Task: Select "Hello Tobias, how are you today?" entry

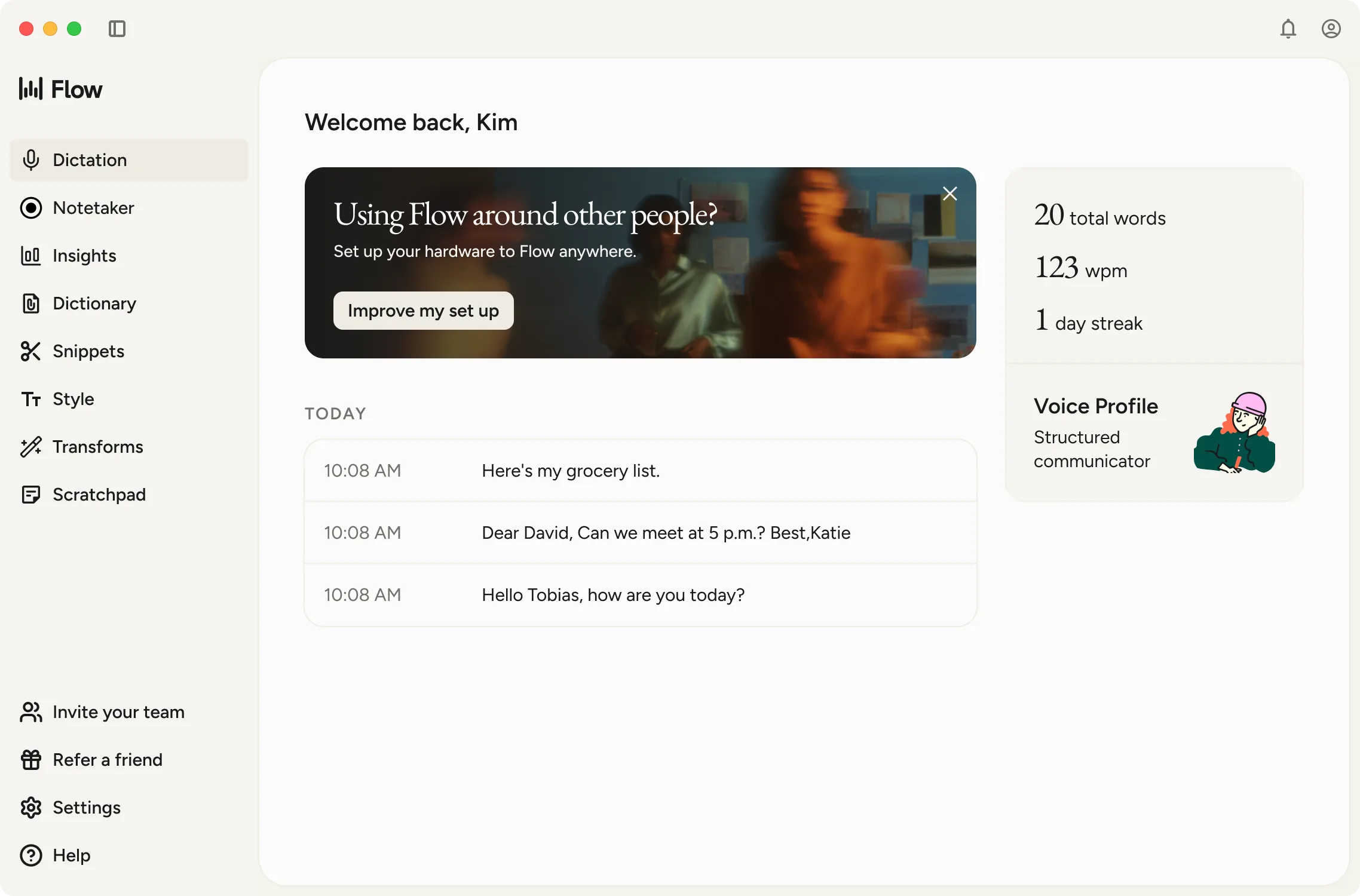Action: [x=641, y=595]
